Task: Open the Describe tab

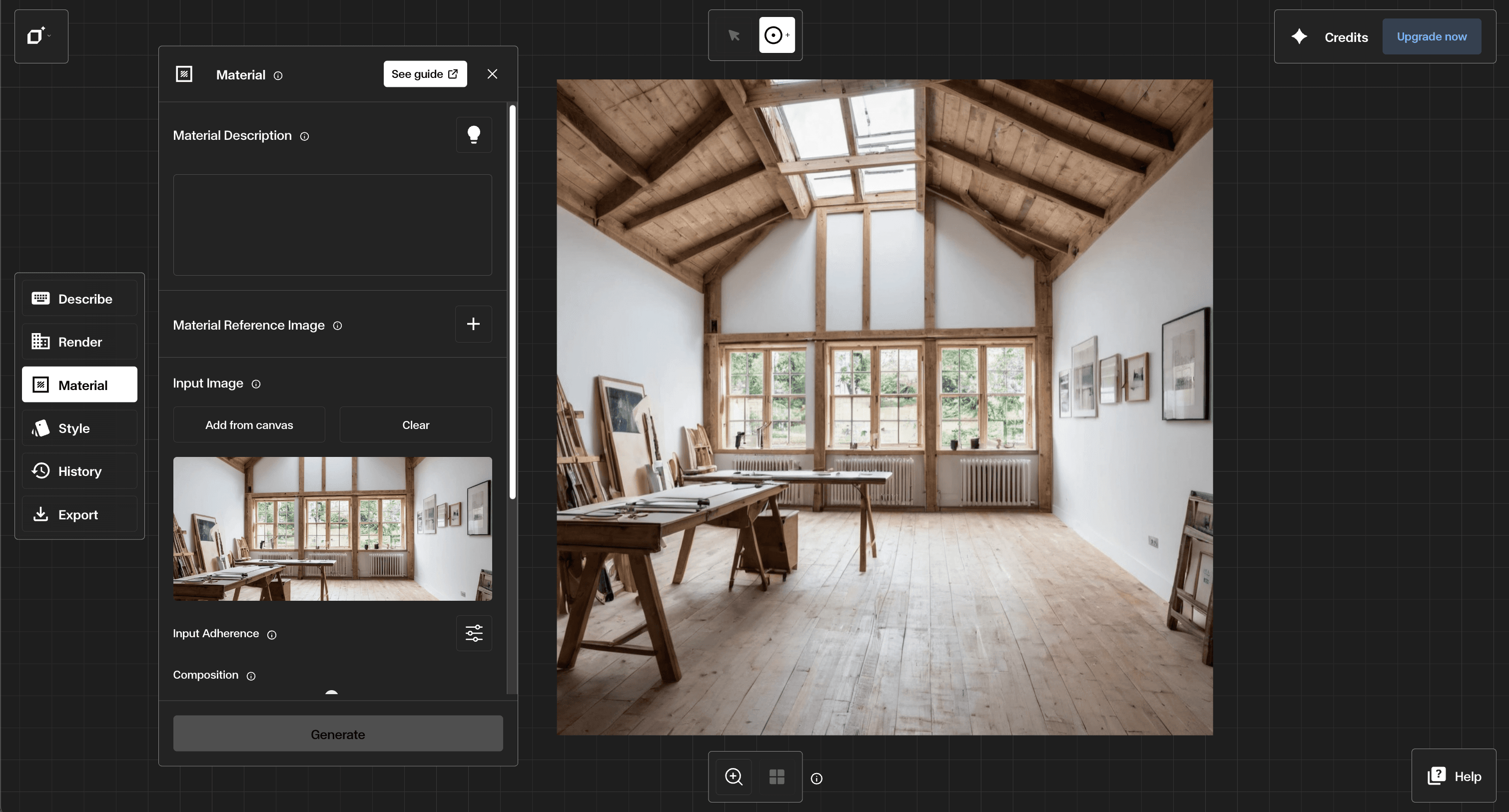Action: pyautogui.click(x=79, y=299)
